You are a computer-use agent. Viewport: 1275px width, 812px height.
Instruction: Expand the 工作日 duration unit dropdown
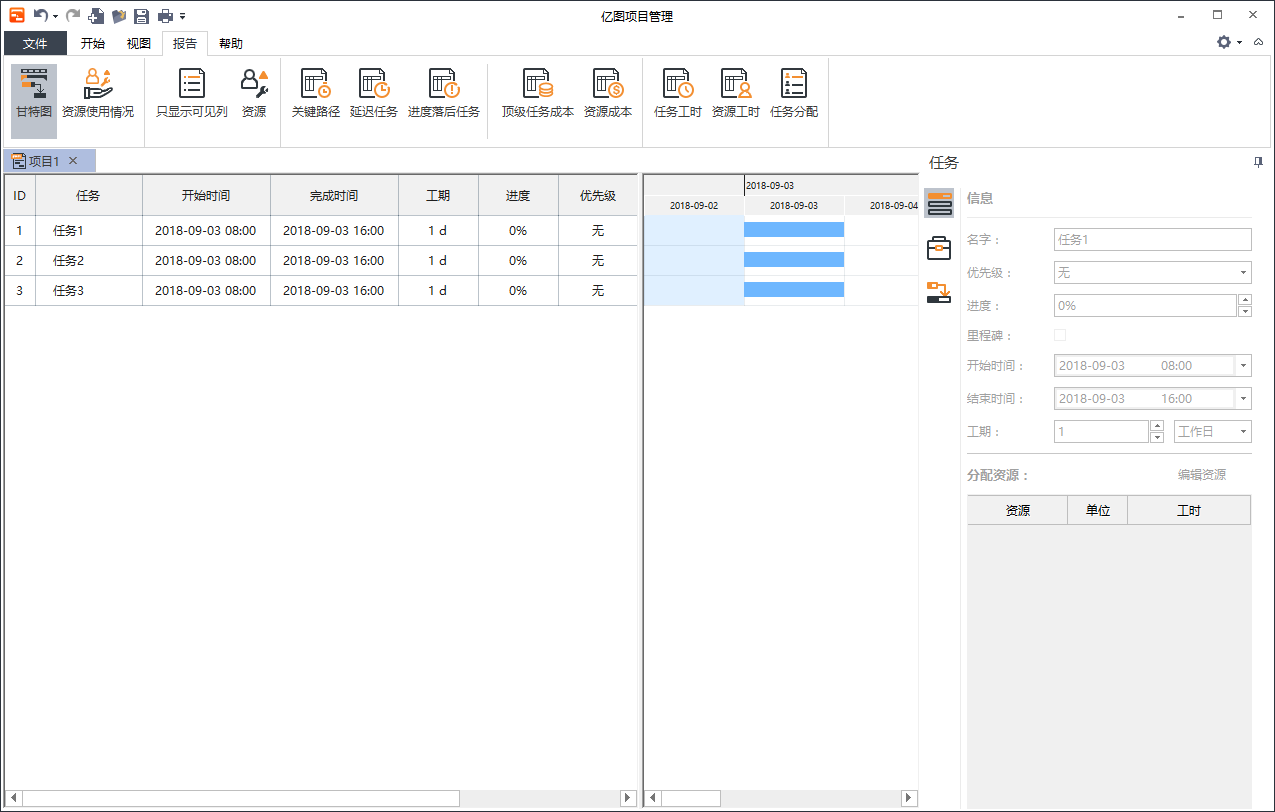1243,432
